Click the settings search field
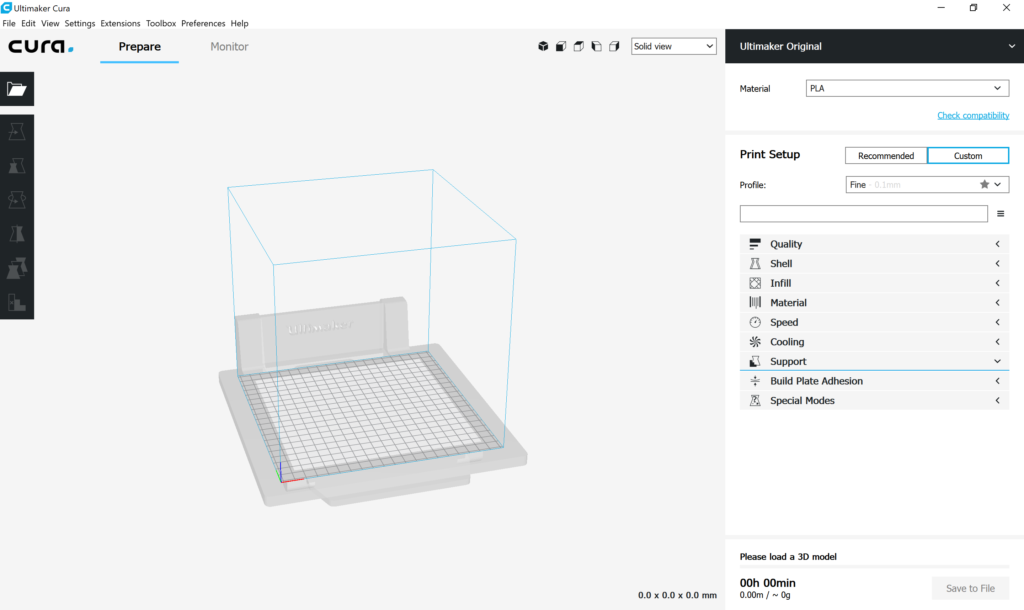The height and width of the screenshot is (610, 1024). pos(863,213)
